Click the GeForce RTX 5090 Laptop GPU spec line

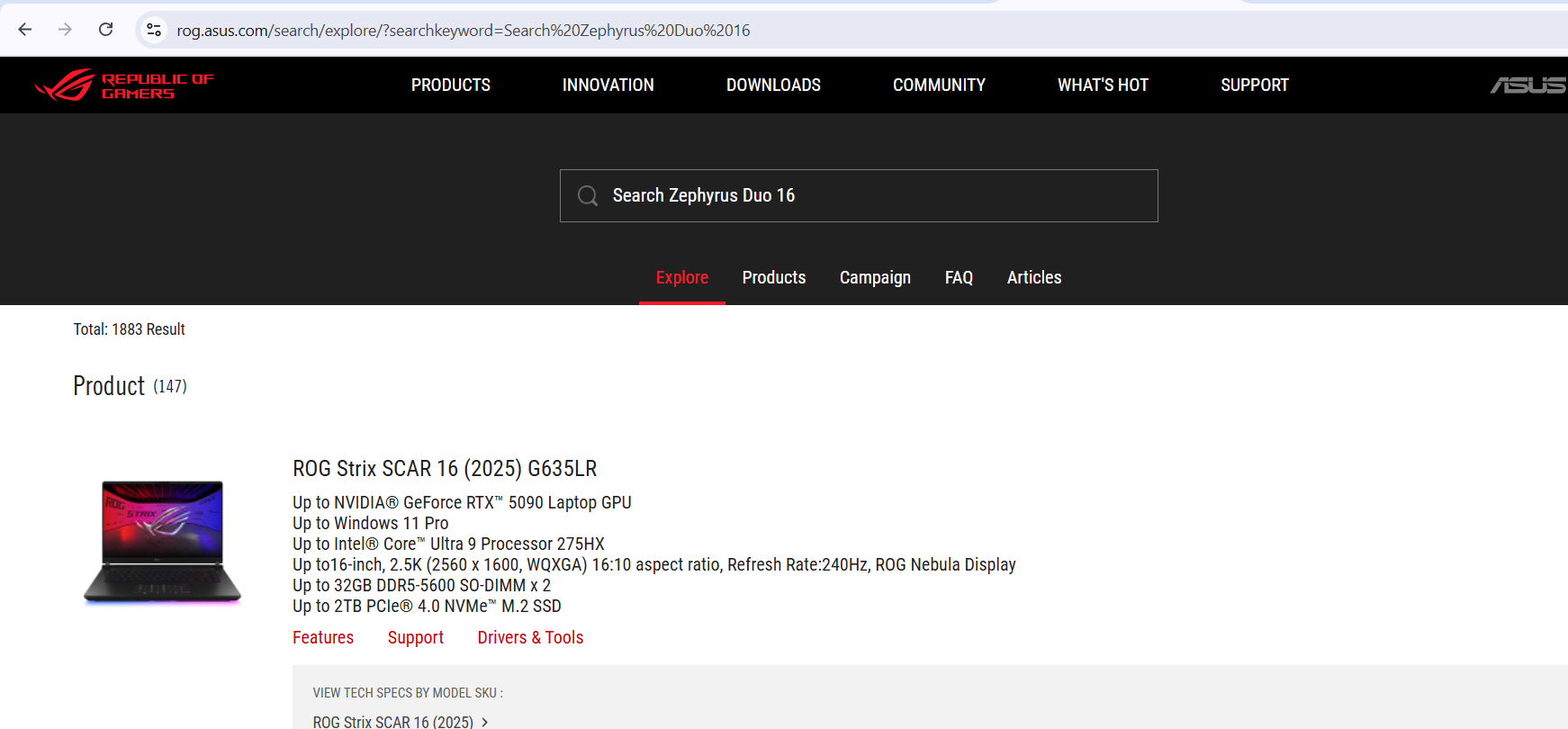462,502
